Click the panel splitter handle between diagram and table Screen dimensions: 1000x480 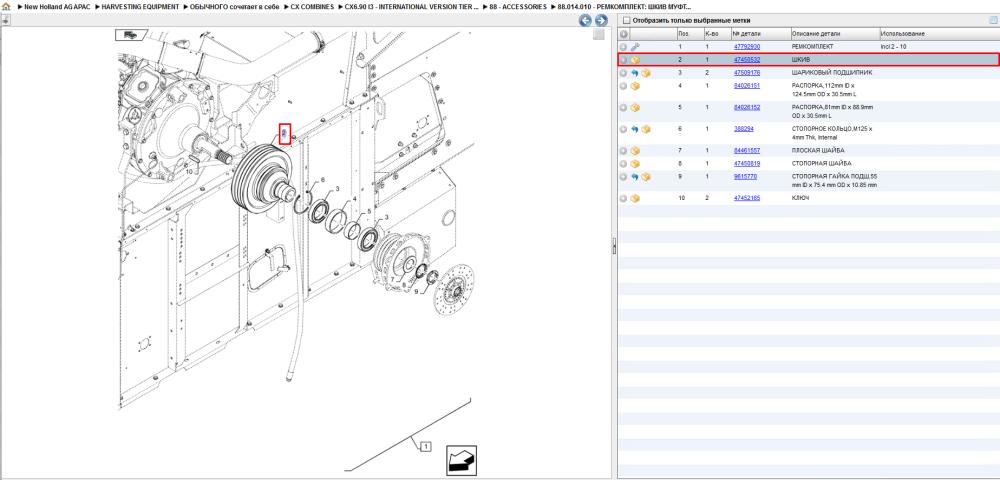pyautogui.click(x=614, y=246)
